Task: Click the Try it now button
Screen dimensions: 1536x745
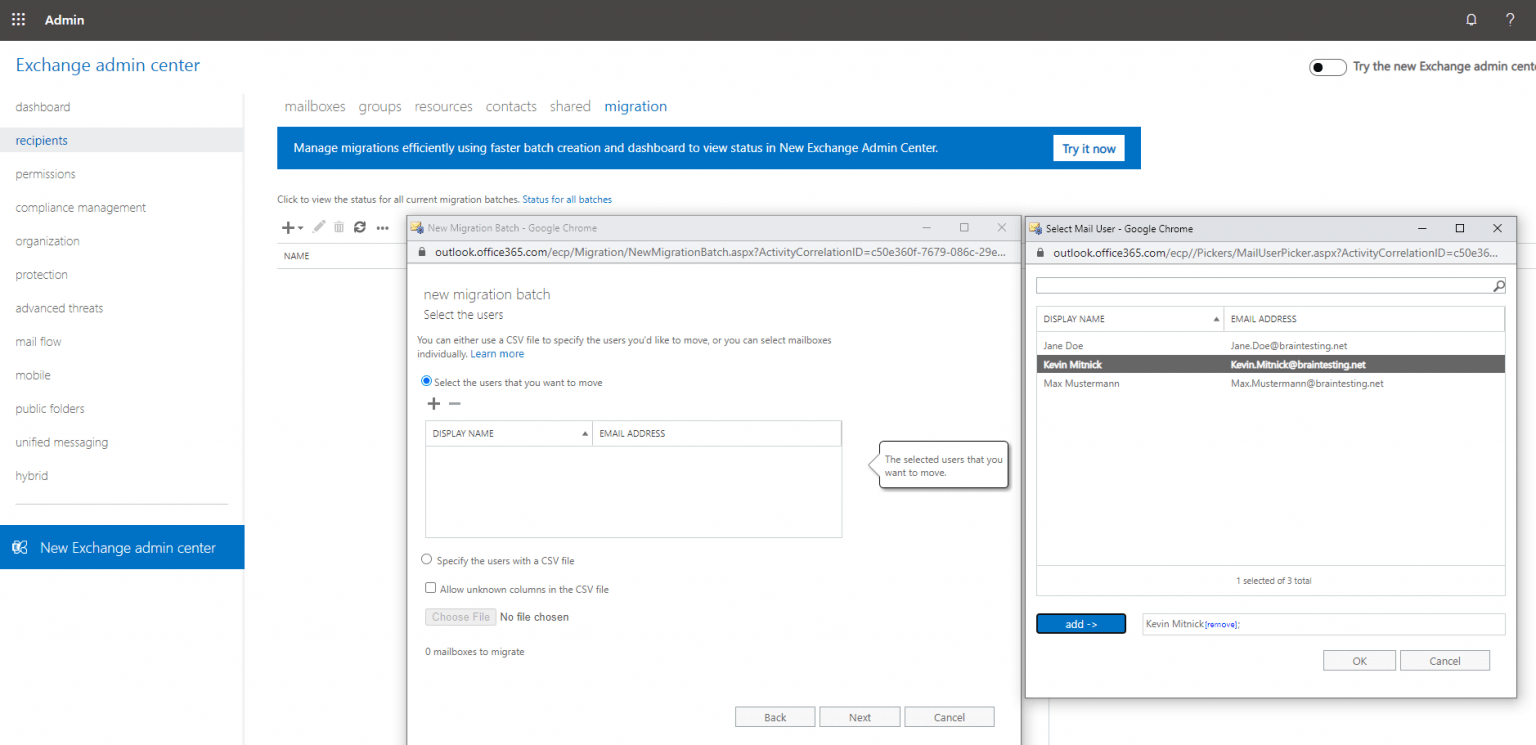Action: tap(1088, 147)
